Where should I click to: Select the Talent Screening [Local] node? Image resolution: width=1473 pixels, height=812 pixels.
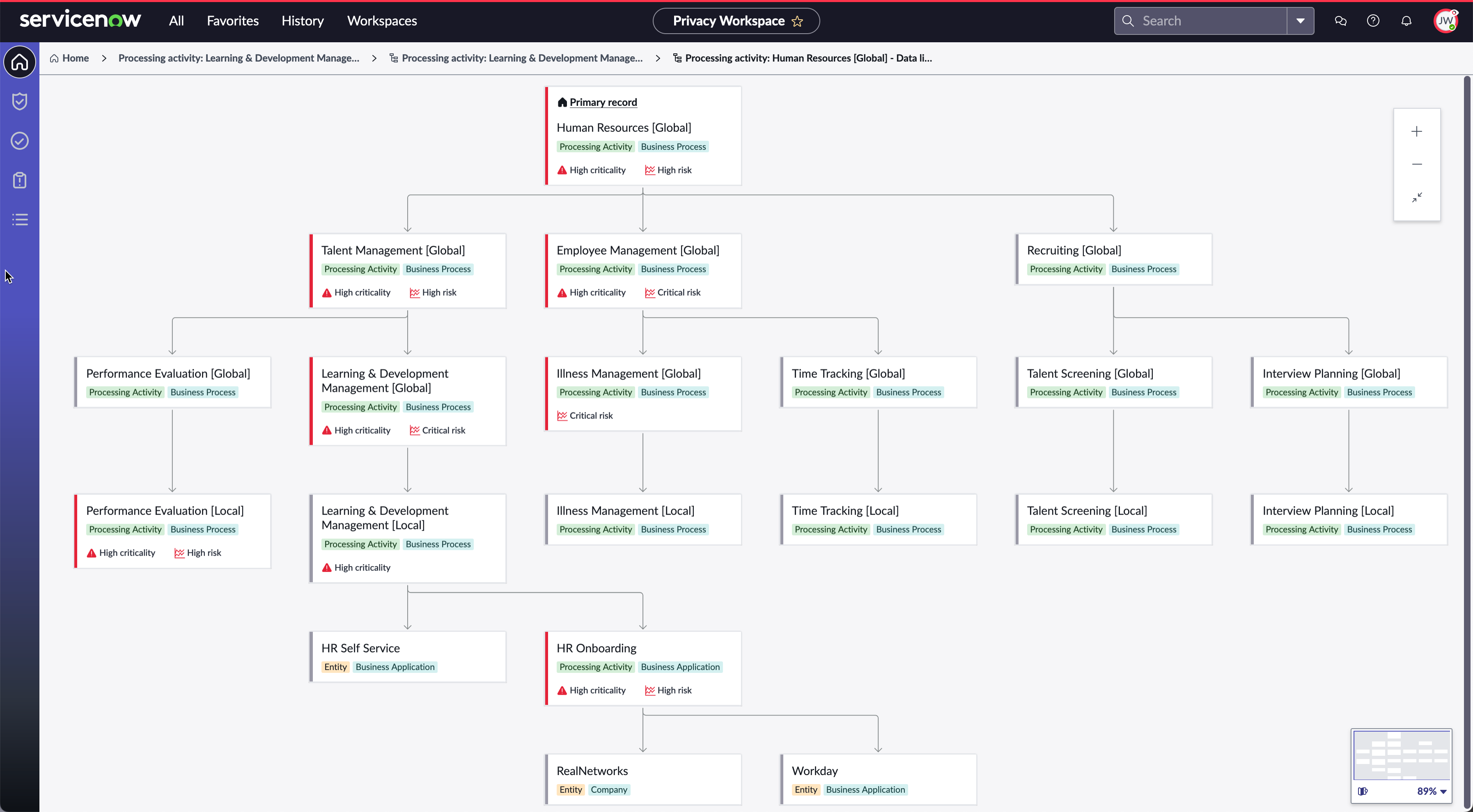(1113, 519)
